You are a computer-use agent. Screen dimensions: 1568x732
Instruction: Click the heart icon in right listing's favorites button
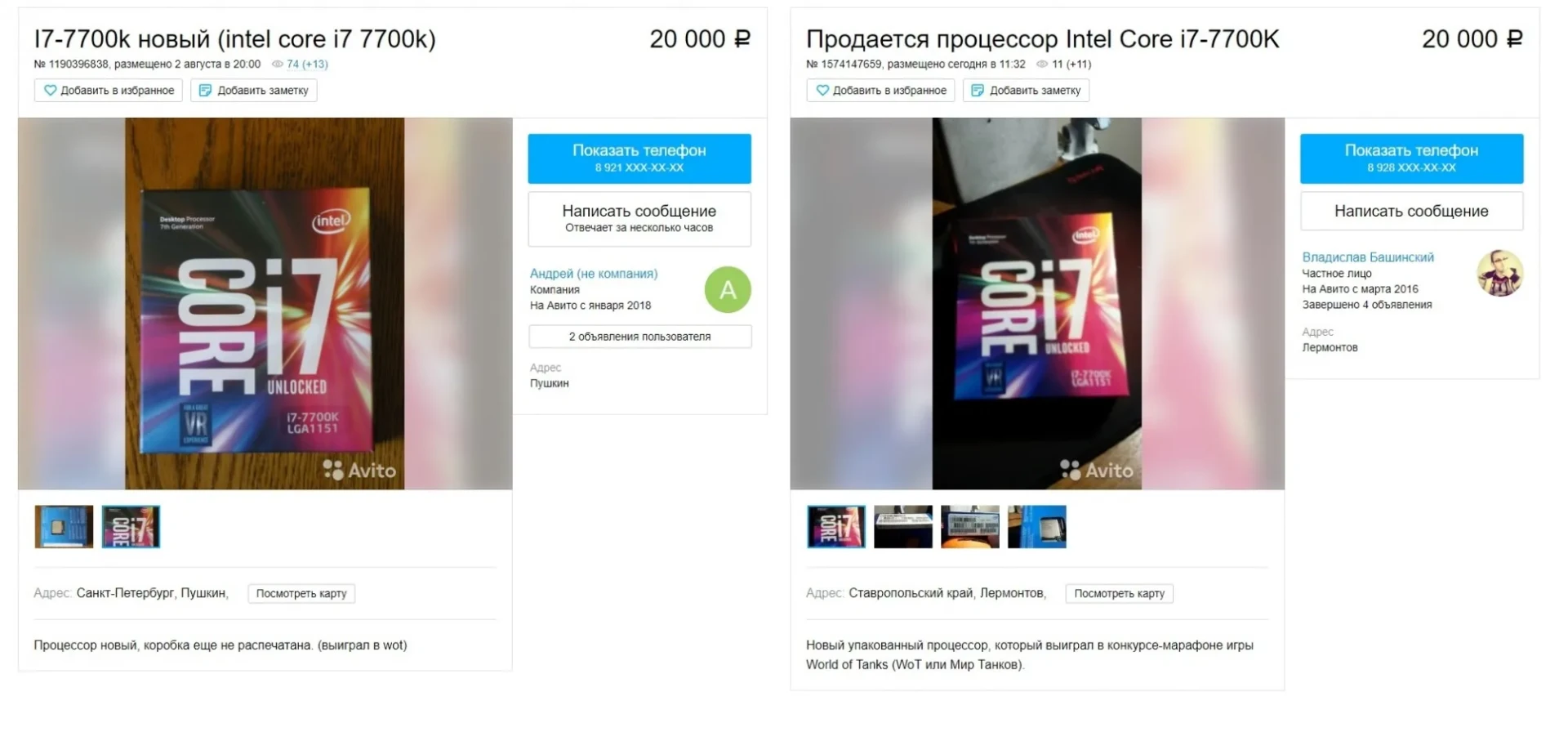click(822, 91)
